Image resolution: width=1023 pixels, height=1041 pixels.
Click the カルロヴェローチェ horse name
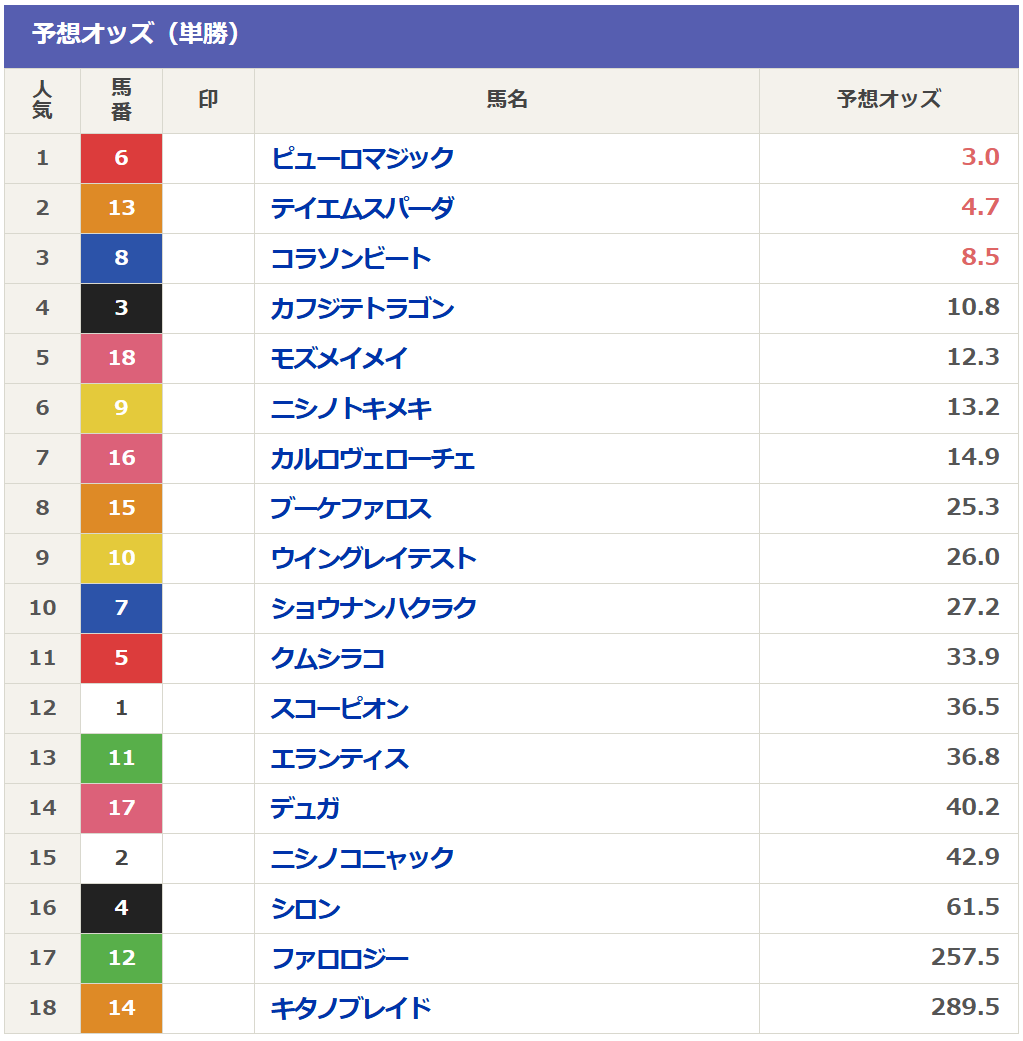point(373,458)
